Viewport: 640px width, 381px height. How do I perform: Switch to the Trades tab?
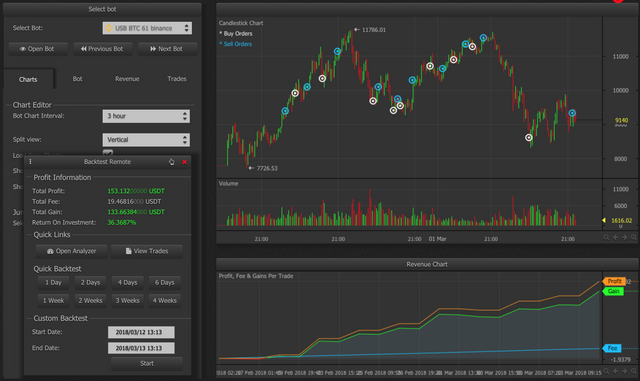click(x=177, y=79)
